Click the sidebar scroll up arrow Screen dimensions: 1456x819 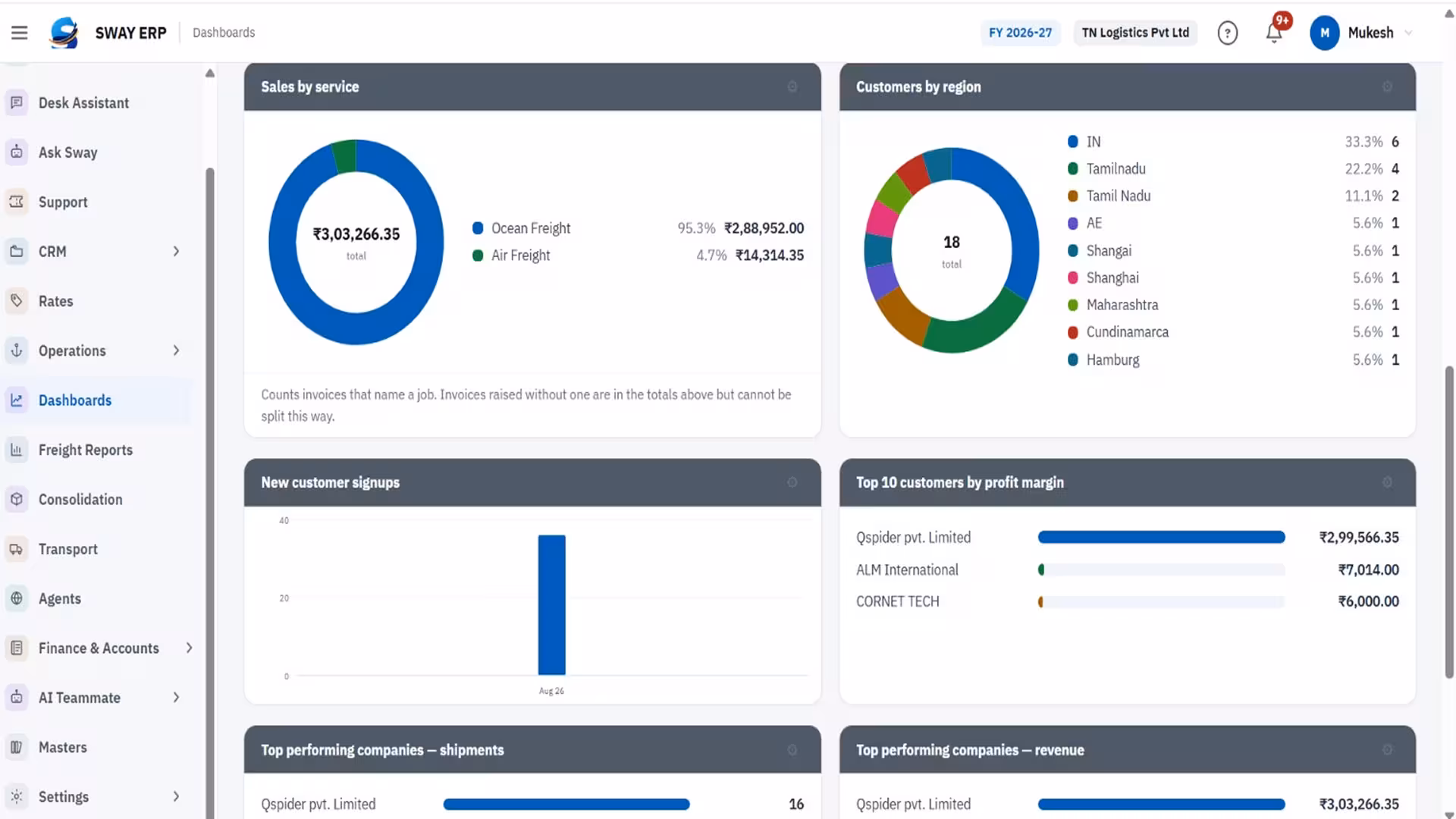(210, 73)
